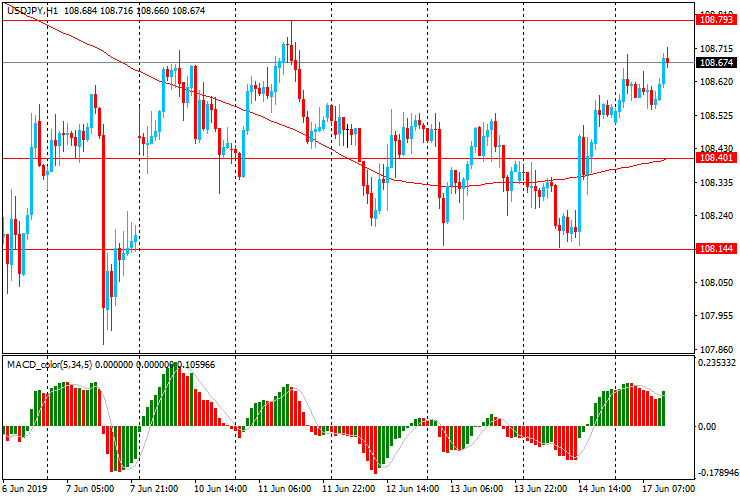Click the 13 Jun 22:00 time label
The image size is (740, 500).
pyautogui.click(x=540, y=488)
